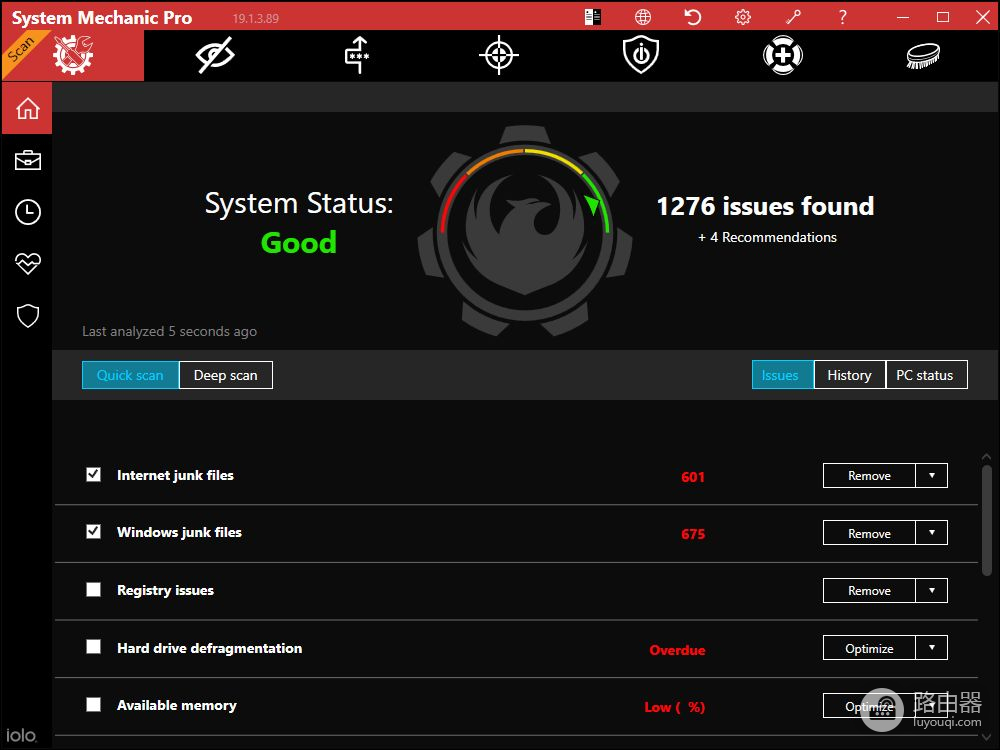Open the clock icon in left sidebar
Viewport: 1000px width, 750px height.
tap(27, 212)
